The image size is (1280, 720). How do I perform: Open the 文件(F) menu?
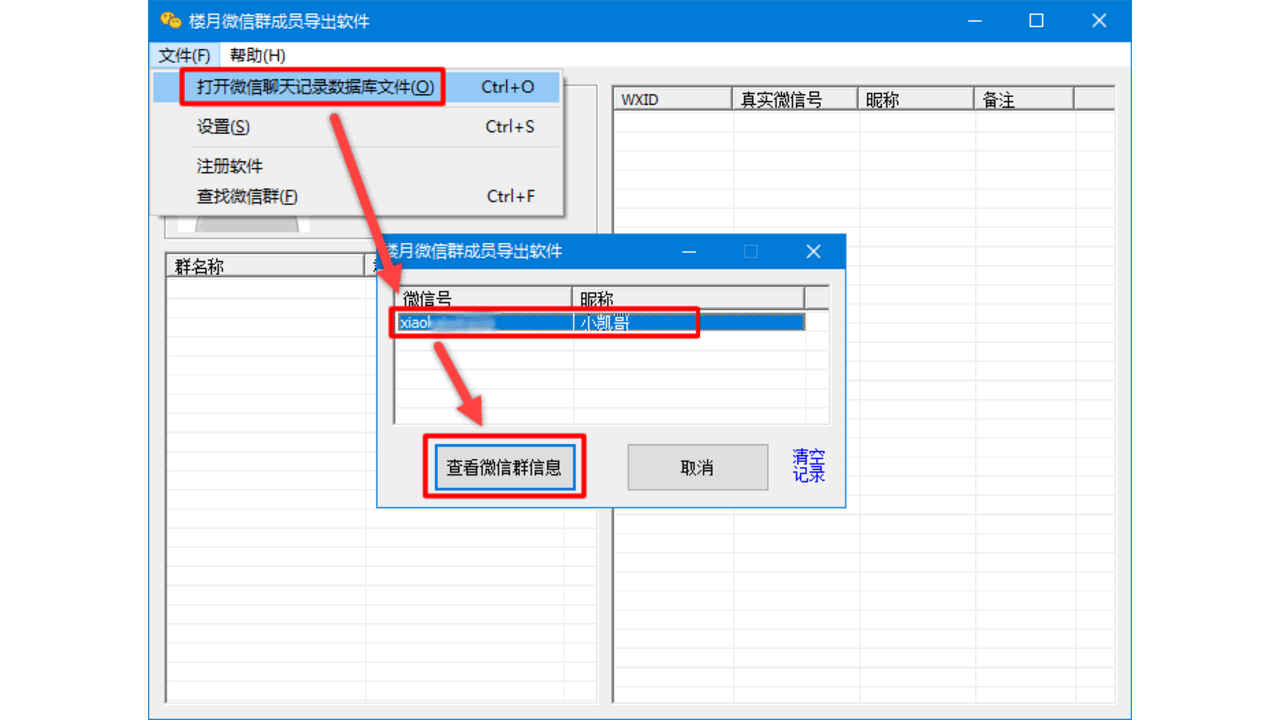(x=184, y=55)
